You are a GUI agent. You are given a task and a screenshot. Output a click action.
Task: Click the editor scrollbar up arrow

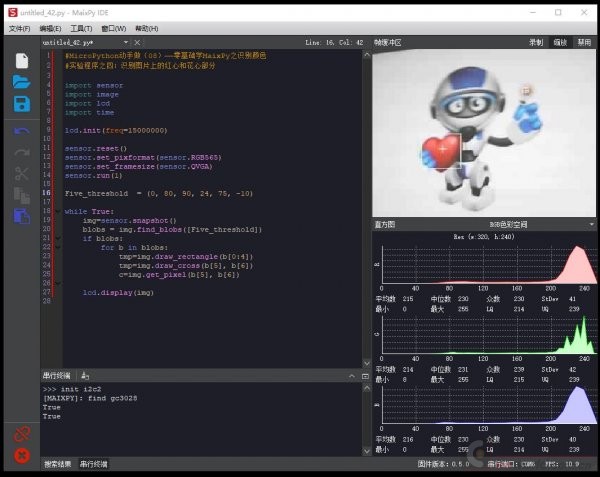coord(367,55)
